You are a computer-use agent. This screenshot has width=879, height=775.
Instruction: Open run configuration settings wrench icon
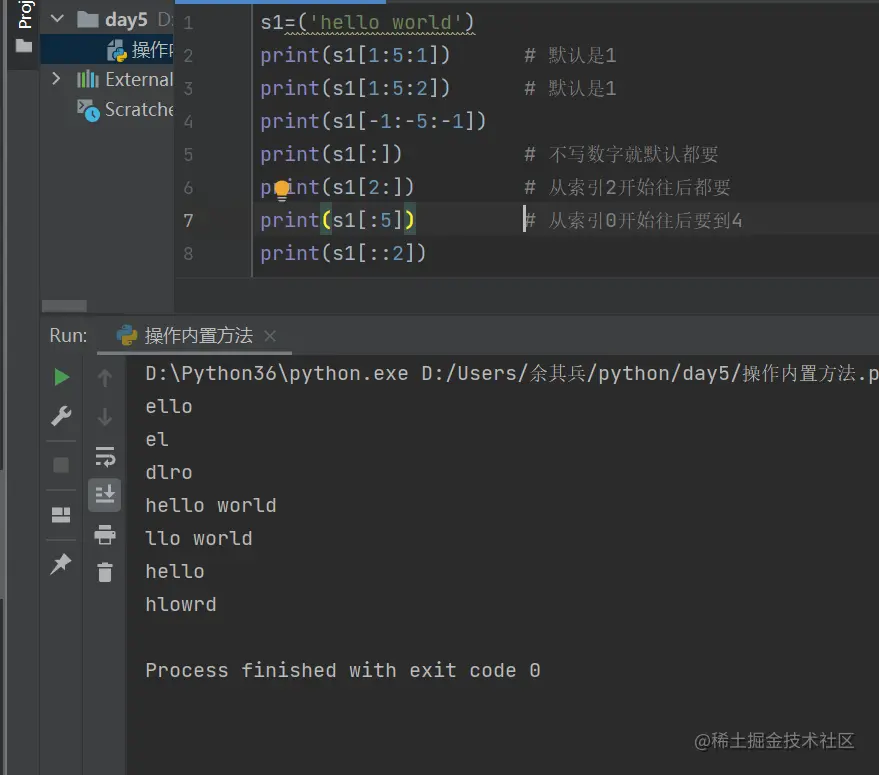[x=61, y=416]
